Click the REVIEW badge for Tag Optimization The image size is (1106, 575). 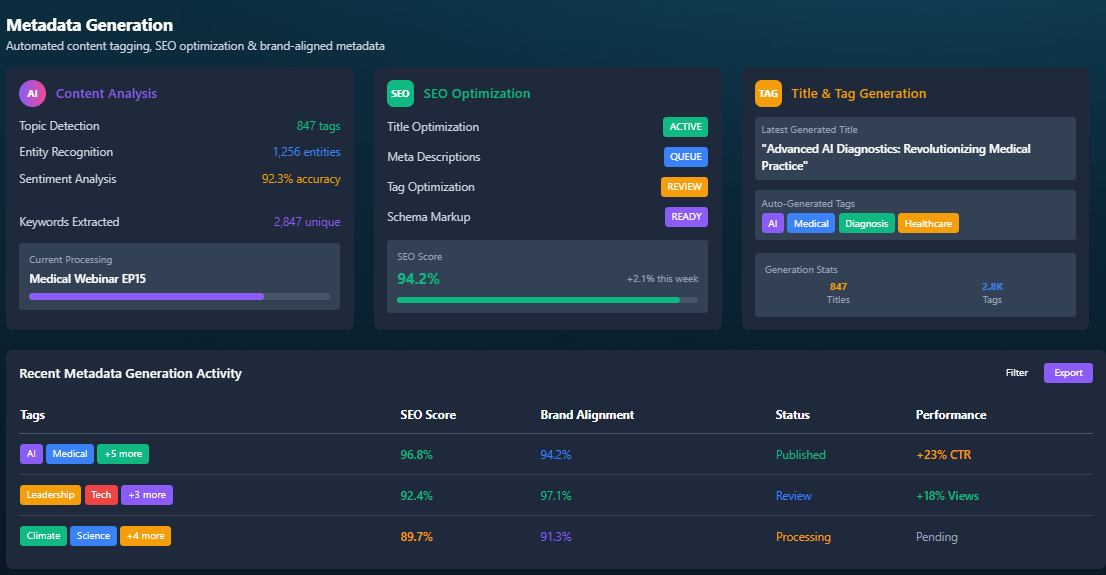684,187
